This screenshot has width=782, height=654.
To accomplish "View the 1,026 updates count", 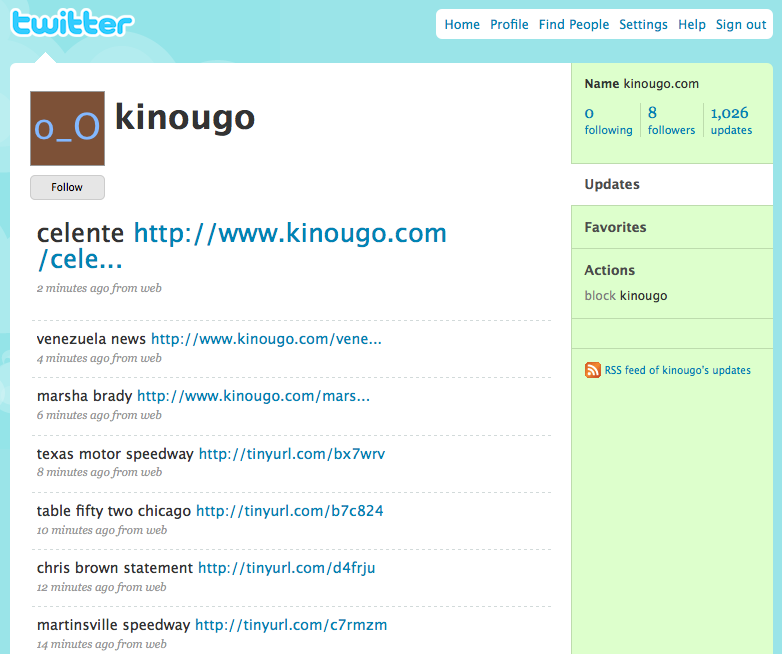I will (x=731, y=121).
